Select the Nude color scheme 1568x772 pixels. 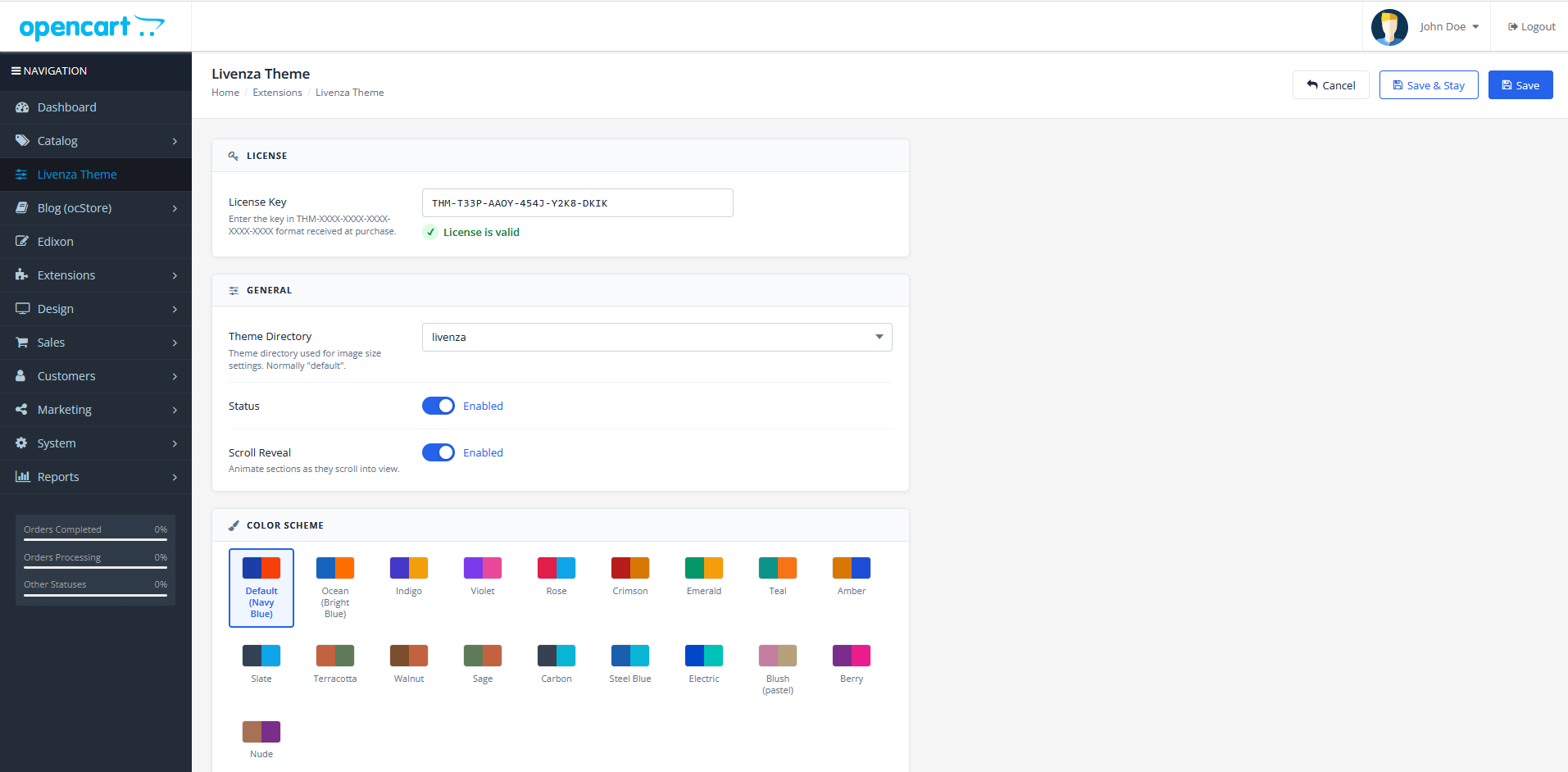(261, 740)
